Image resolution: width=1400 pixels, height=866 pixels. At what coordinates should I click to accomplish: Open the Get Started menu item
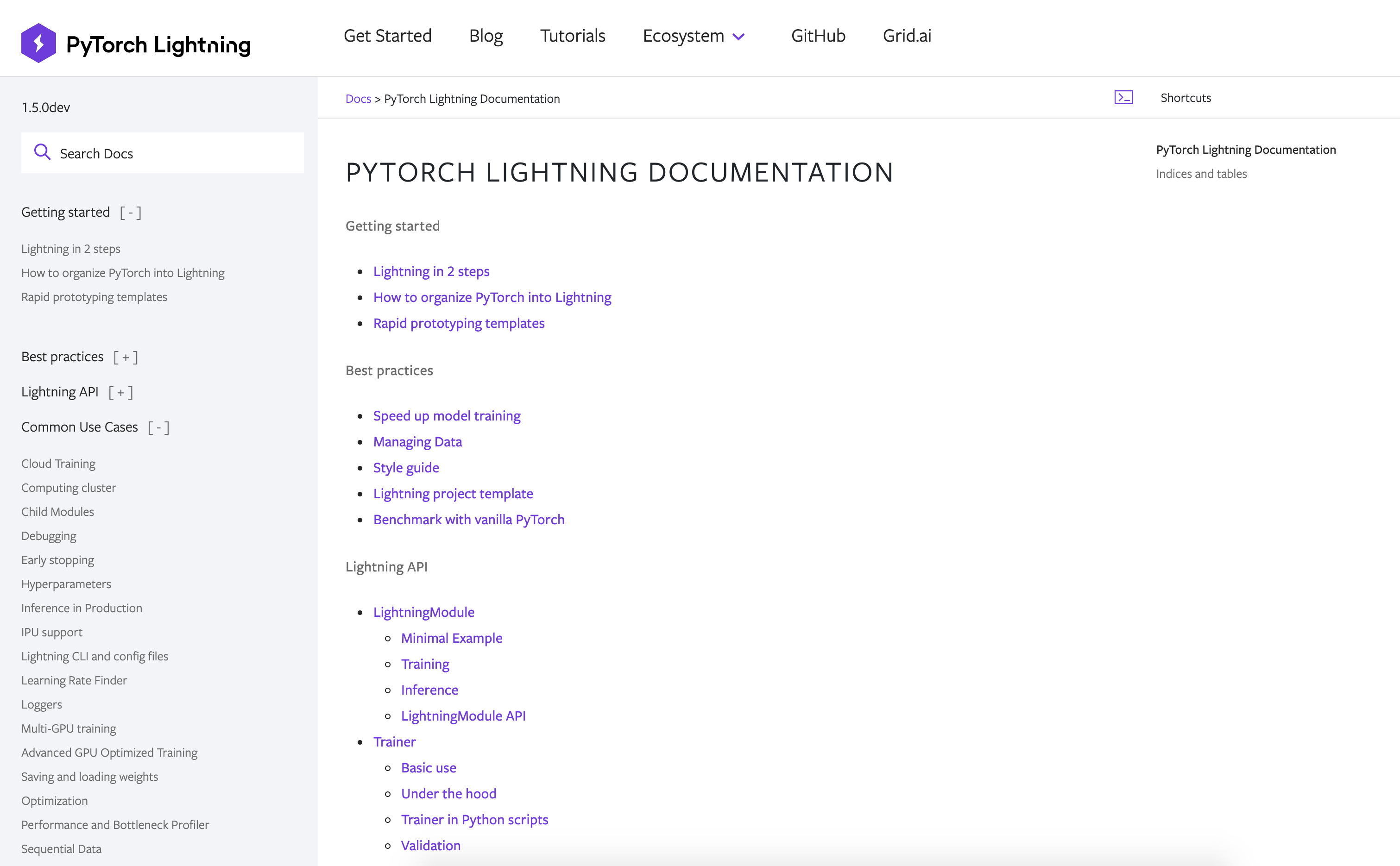pos(387,36)
